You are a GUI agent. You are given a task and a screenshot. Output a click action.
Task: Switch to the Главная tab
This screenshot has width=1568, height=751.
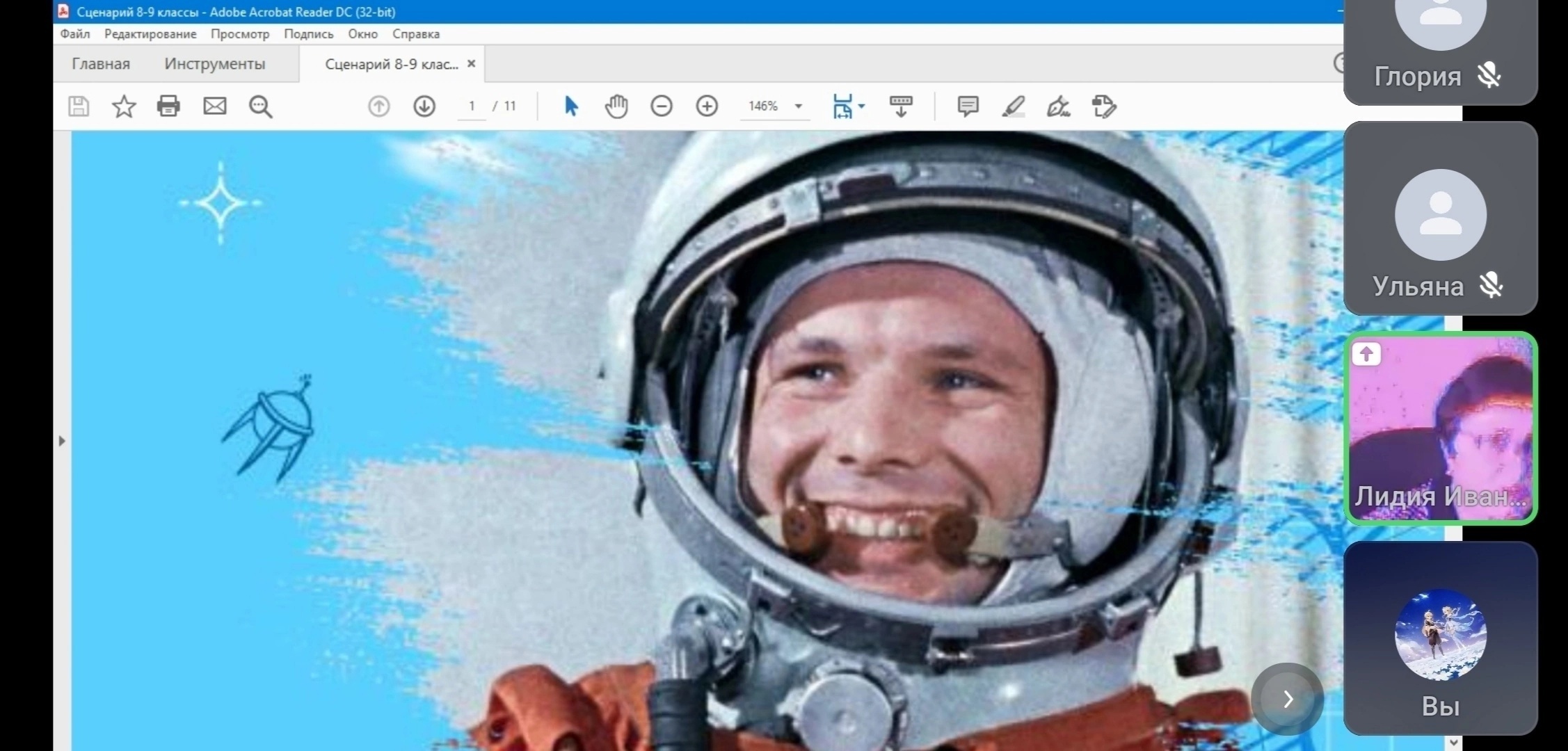[101, 64]
